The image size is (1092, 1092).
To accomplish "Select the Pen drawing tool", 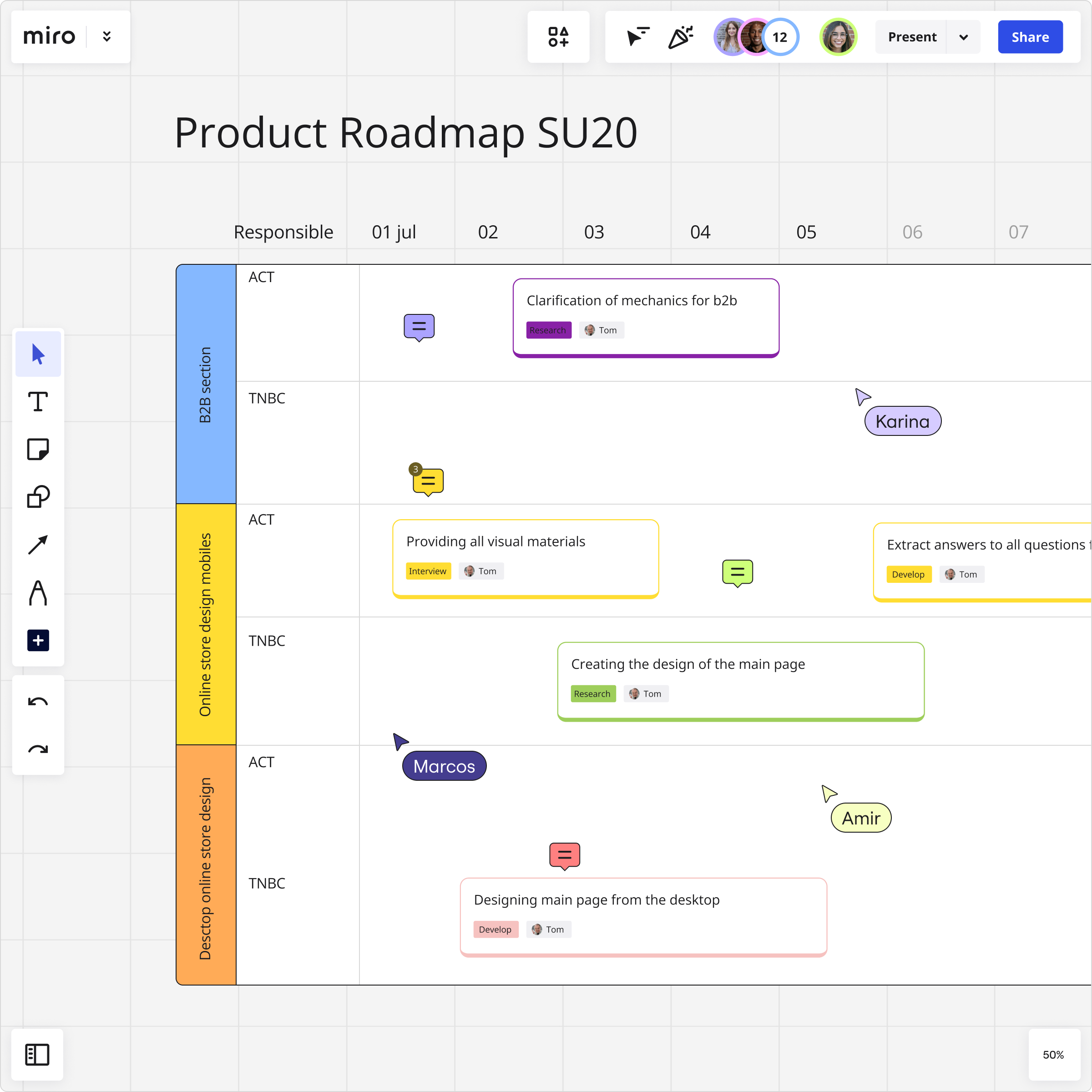I will click(x=38, y=593).
